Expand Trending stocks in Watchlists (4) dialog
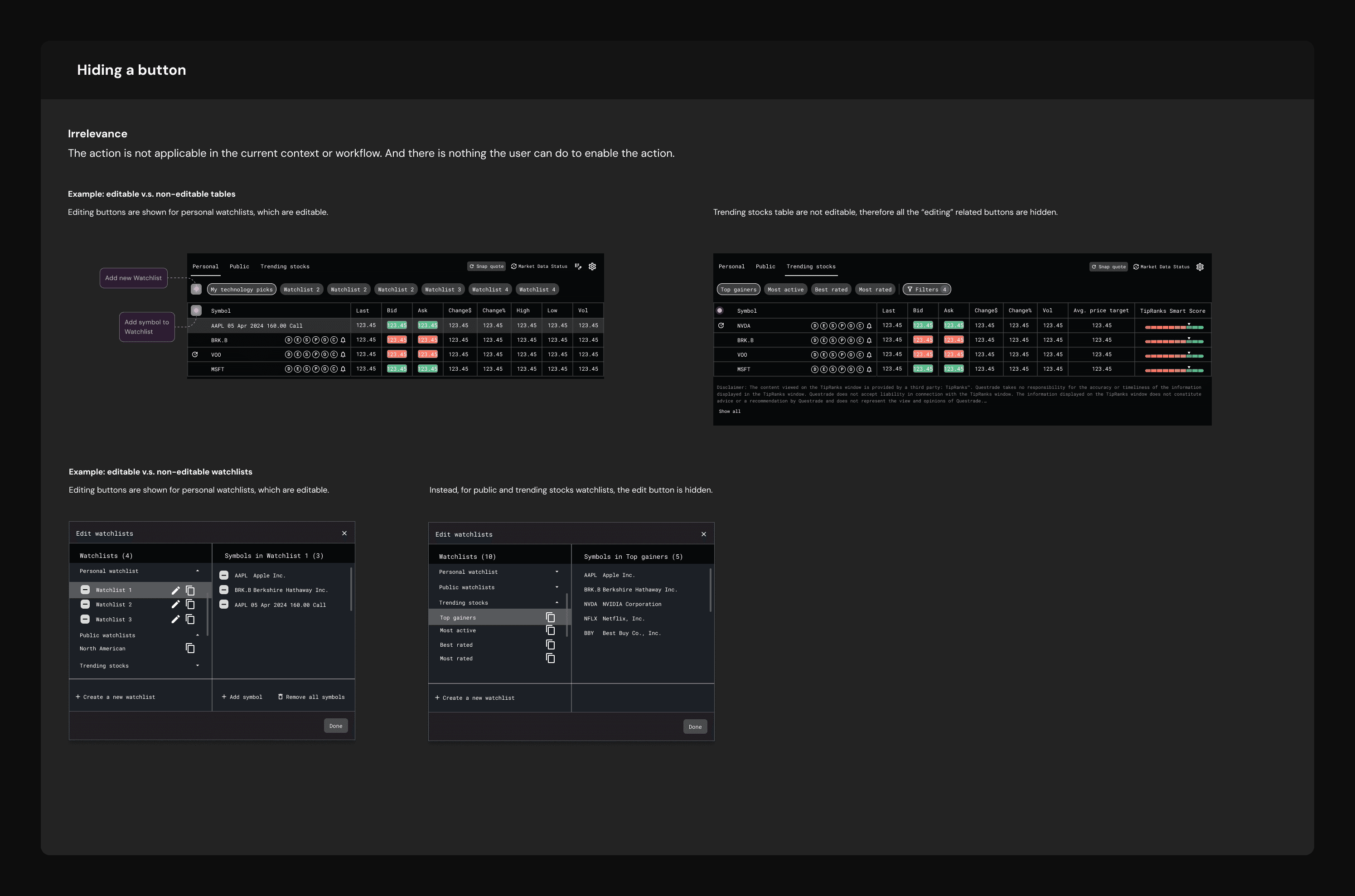This screenshot has height=896, width=1355. click(198, 666)
